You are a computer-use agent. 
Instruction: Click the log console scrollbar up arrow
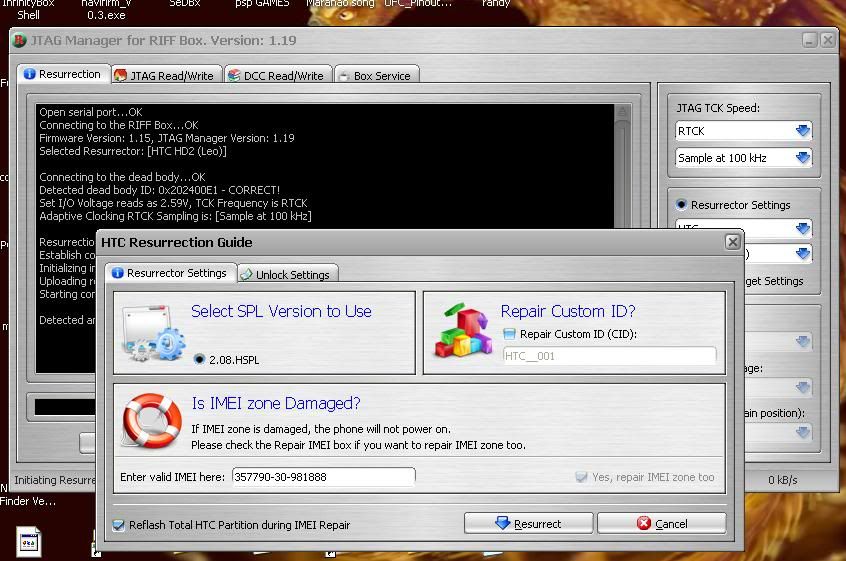pyautogui.click(x=622, y=112)
